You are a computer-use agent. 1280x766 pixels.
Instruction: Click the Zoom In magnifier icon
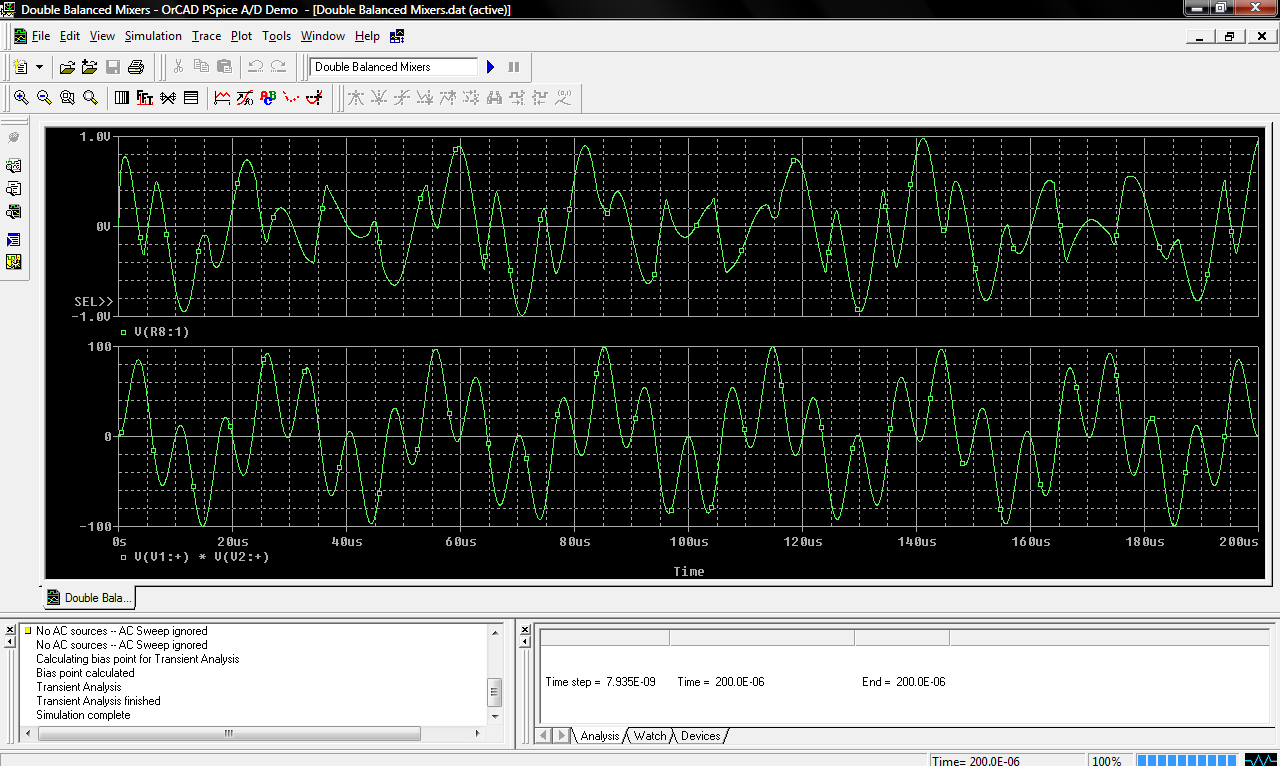click(21, 98)
